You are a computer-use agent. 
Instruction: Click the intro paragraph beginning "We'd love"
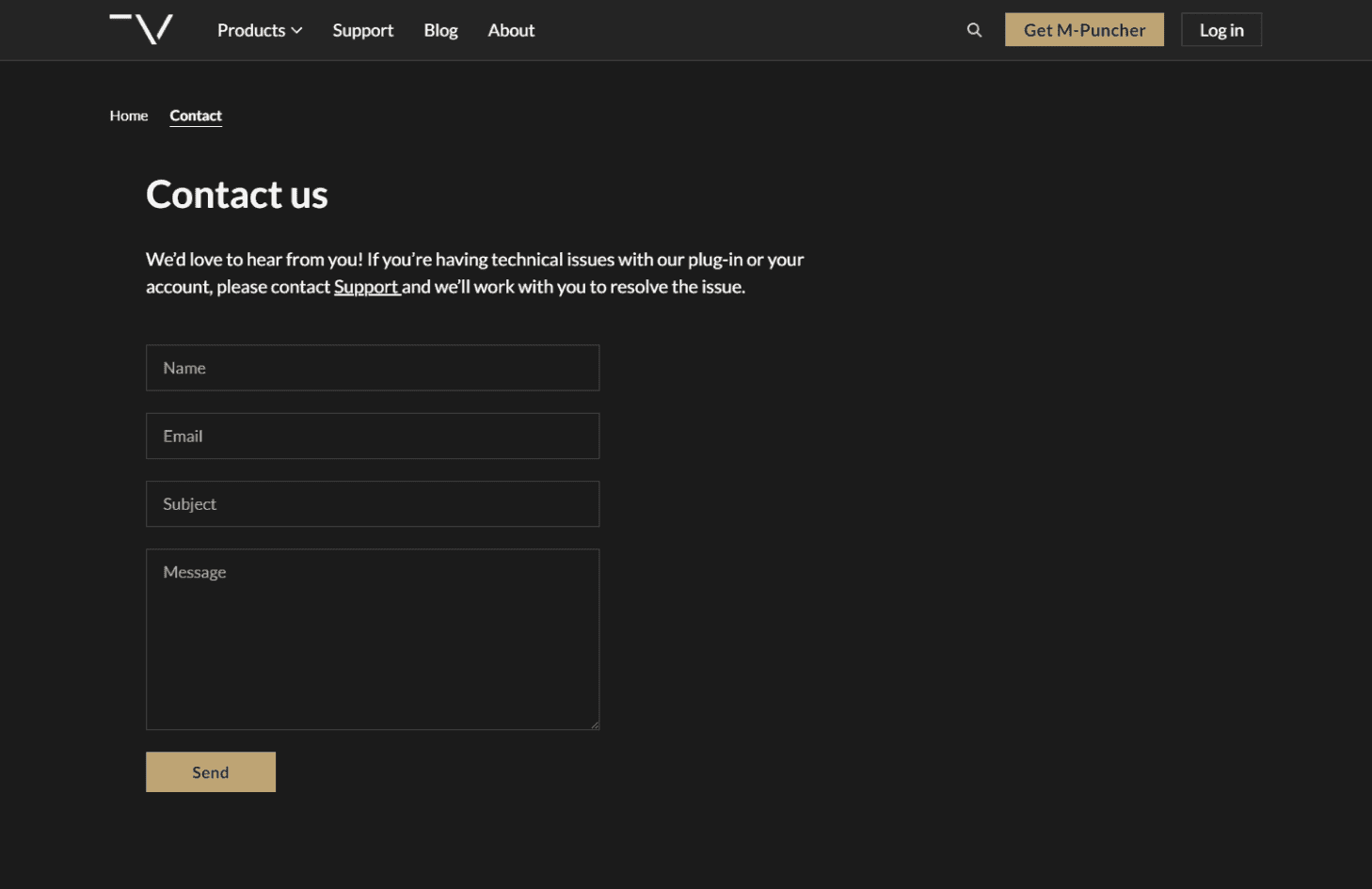tap(474, 273)
